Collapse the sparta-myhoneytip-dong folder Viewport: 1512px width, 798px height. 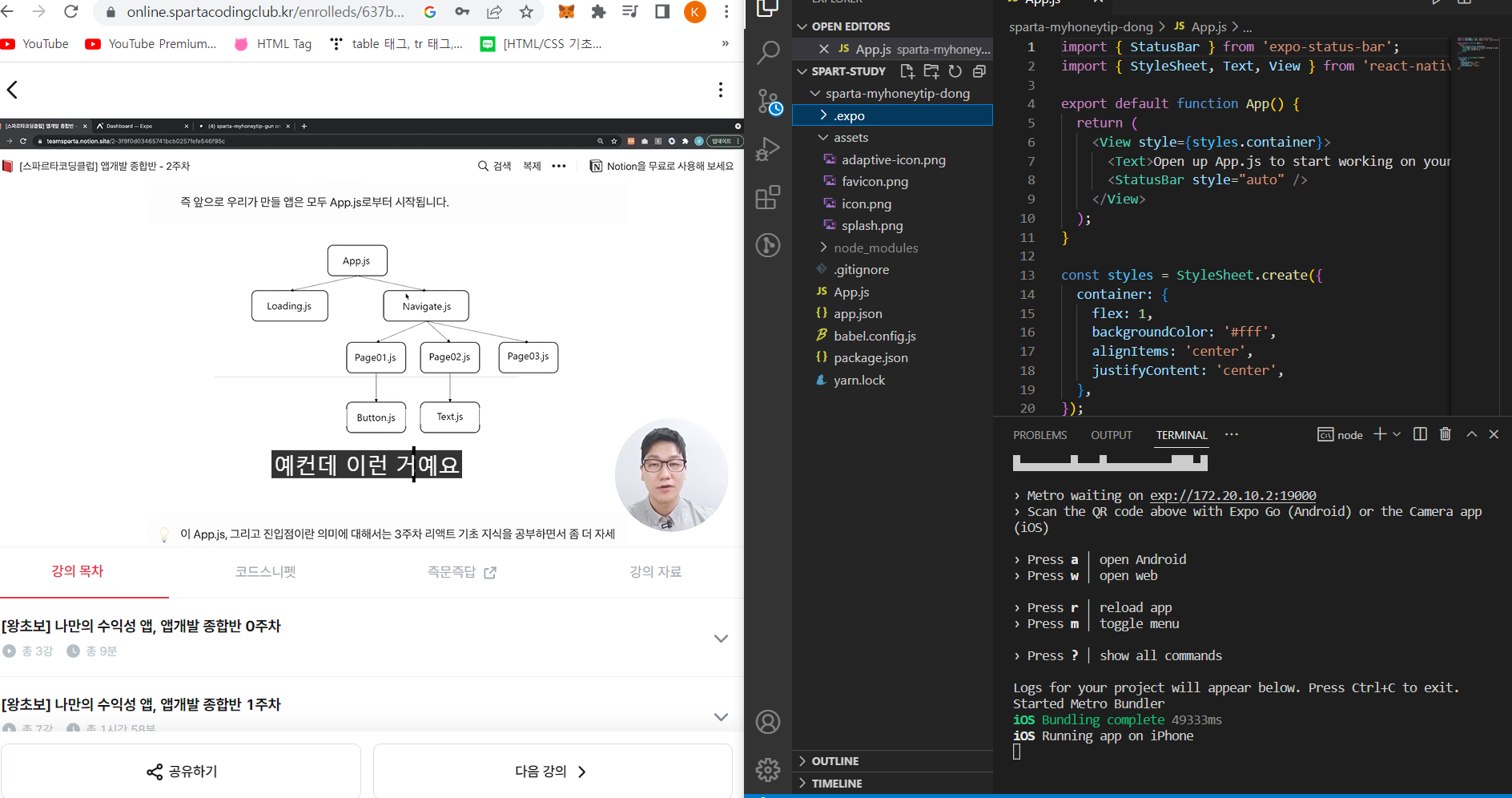pos(897,94)
